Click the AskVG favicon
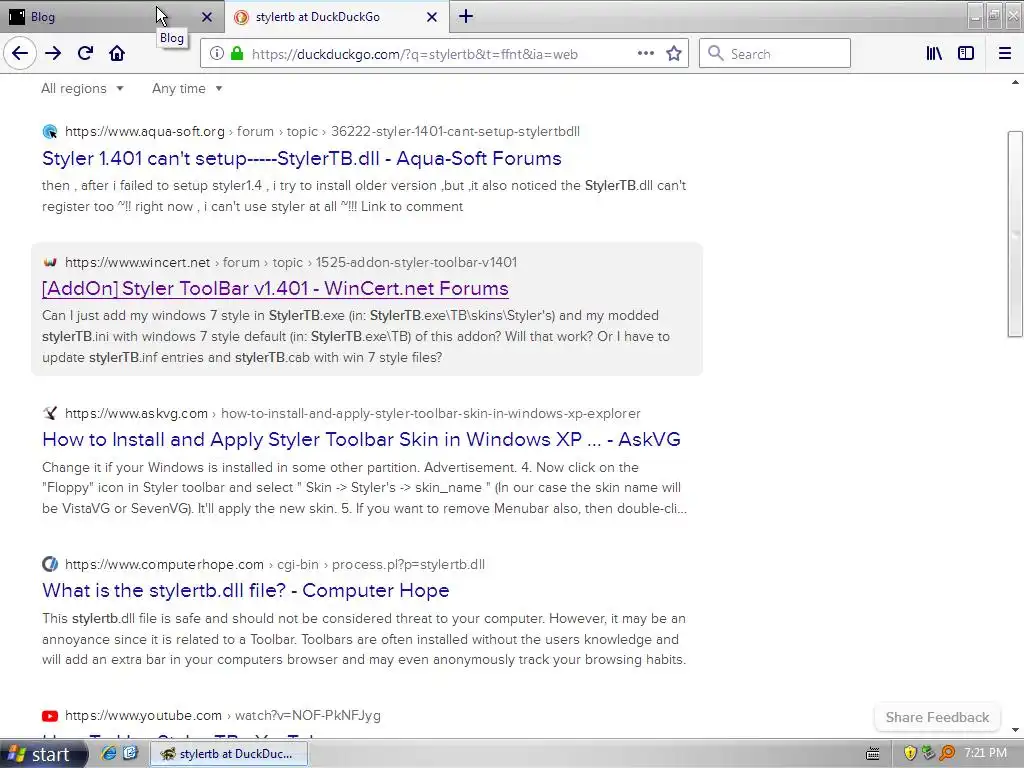 pos(50,413)
